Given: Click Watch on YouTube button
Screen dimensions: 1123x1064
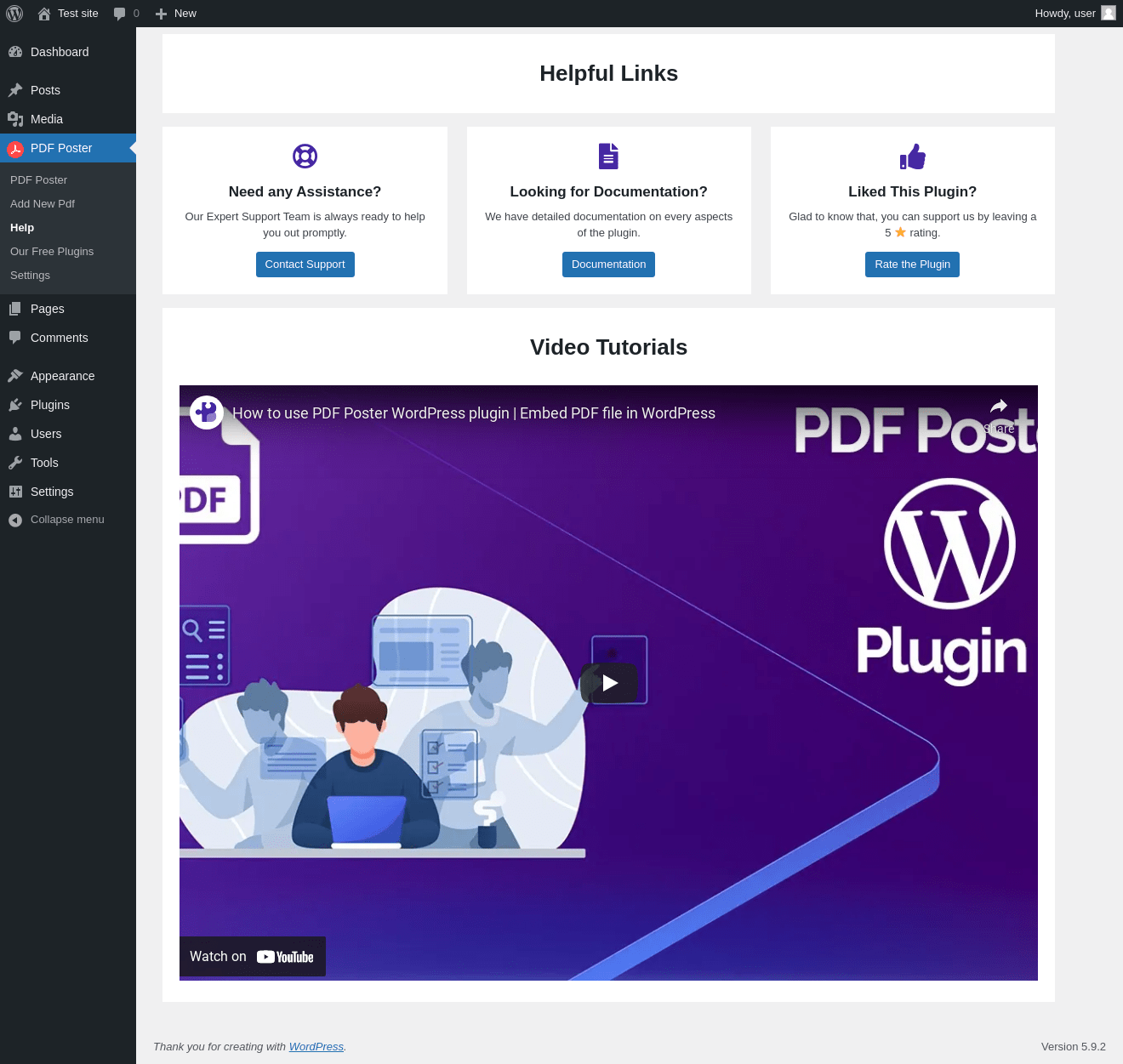Looking at the screenshot, I should coord(253,957).
